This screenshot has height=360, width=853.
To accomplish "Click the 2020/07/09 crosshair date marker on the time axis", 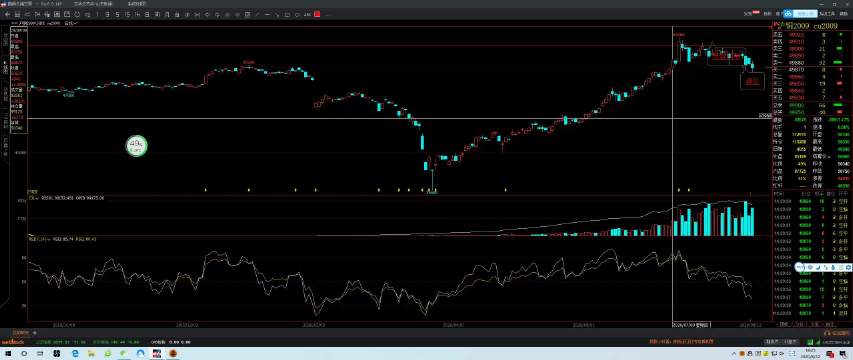I will [691, 325].
